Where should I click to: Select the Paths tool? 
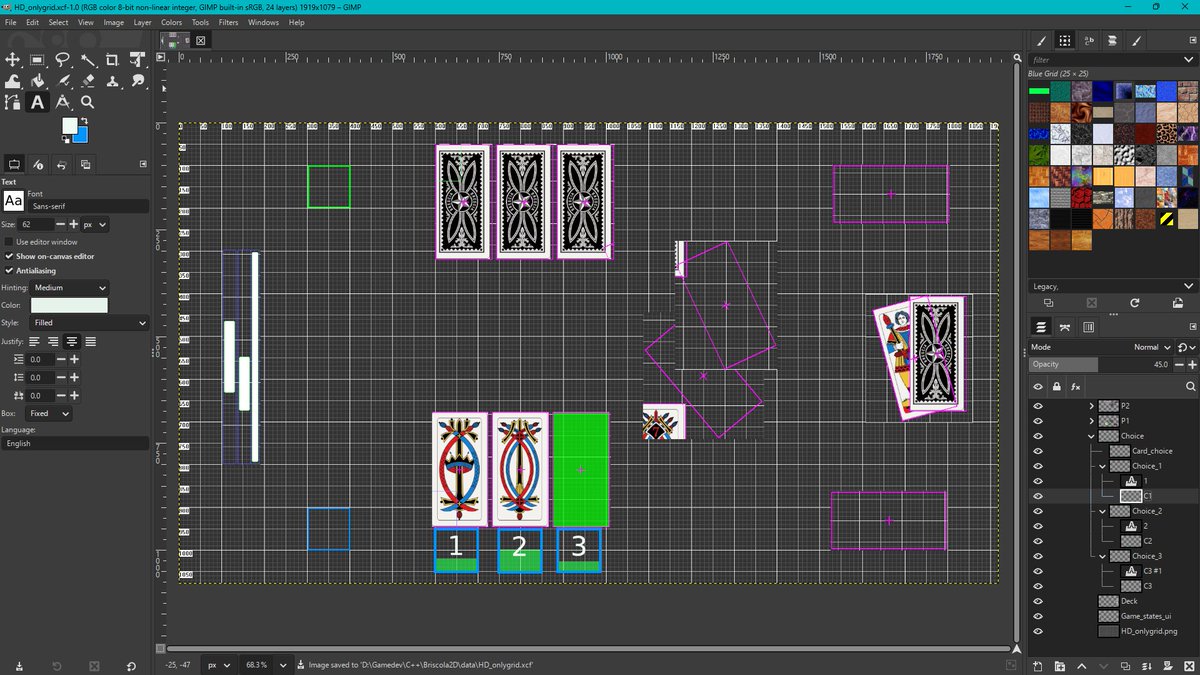coord(13,102)
